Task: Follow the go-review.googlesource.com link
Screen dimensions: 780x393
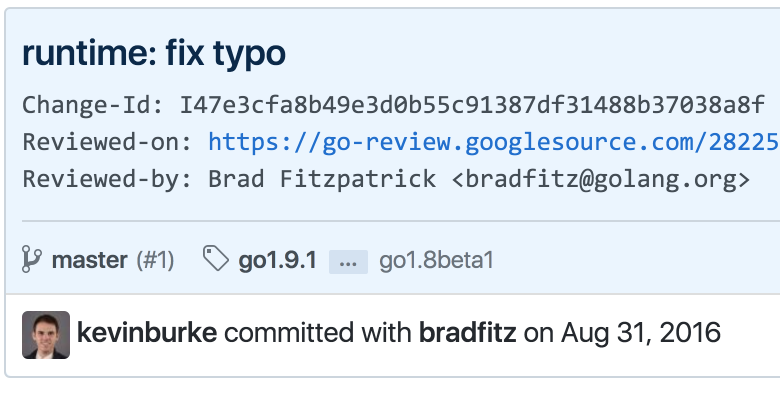Action: tap(494, 142)
